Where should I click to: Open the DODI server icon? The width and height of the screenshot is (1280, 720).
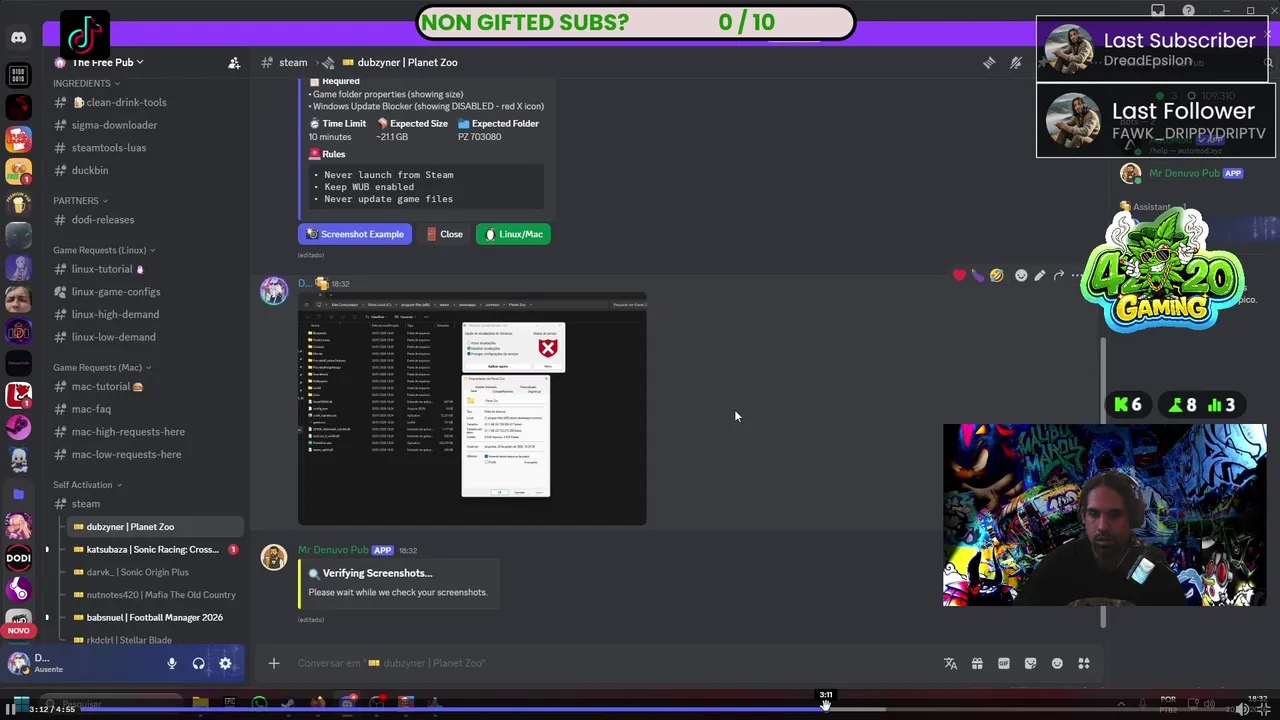pyautogui.click(x=18, y=557)
